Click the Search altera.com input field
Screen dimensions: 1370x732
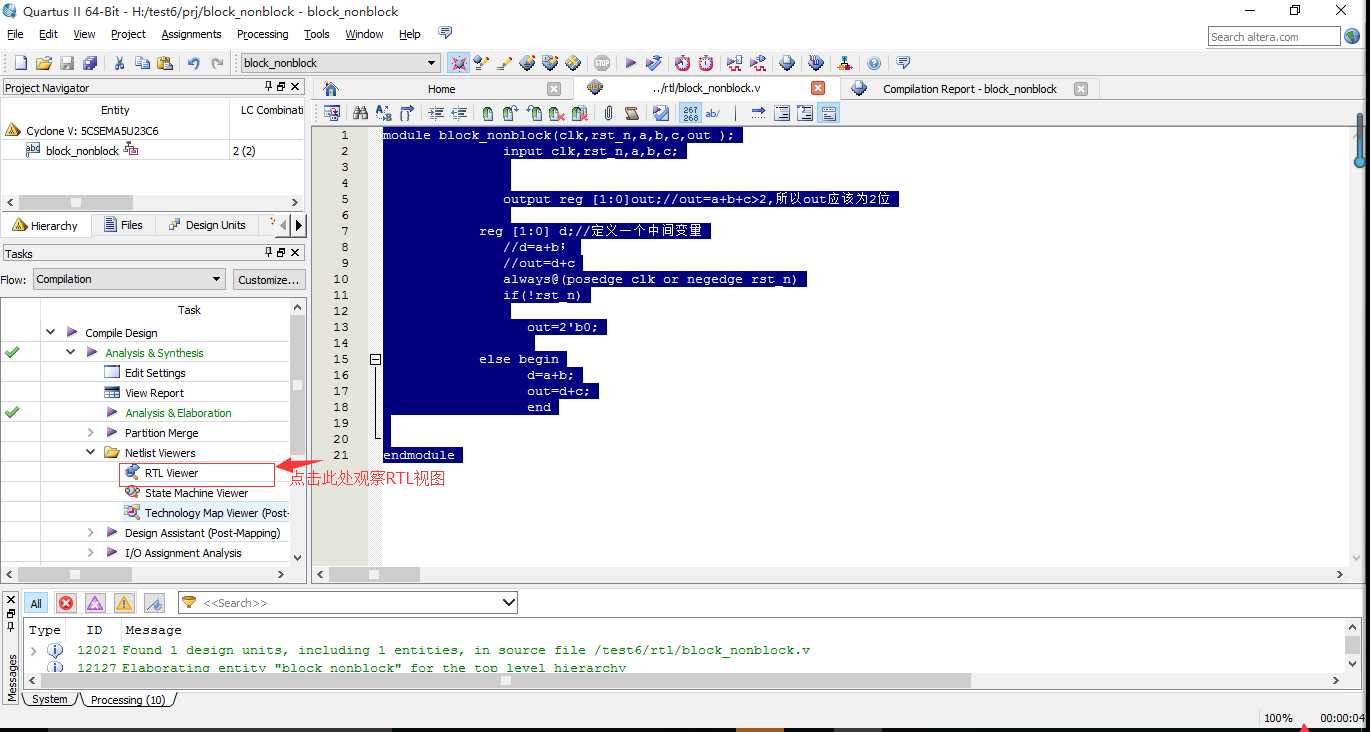[x=1274, y=37]
